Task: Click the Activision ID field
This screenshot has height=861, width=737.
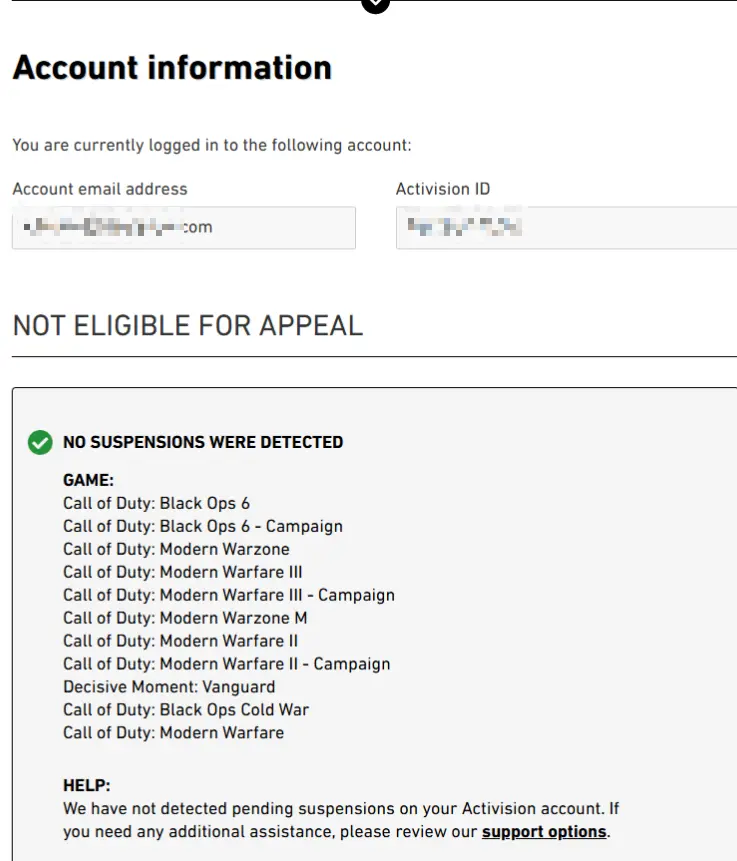Action: tap(565, 228)
